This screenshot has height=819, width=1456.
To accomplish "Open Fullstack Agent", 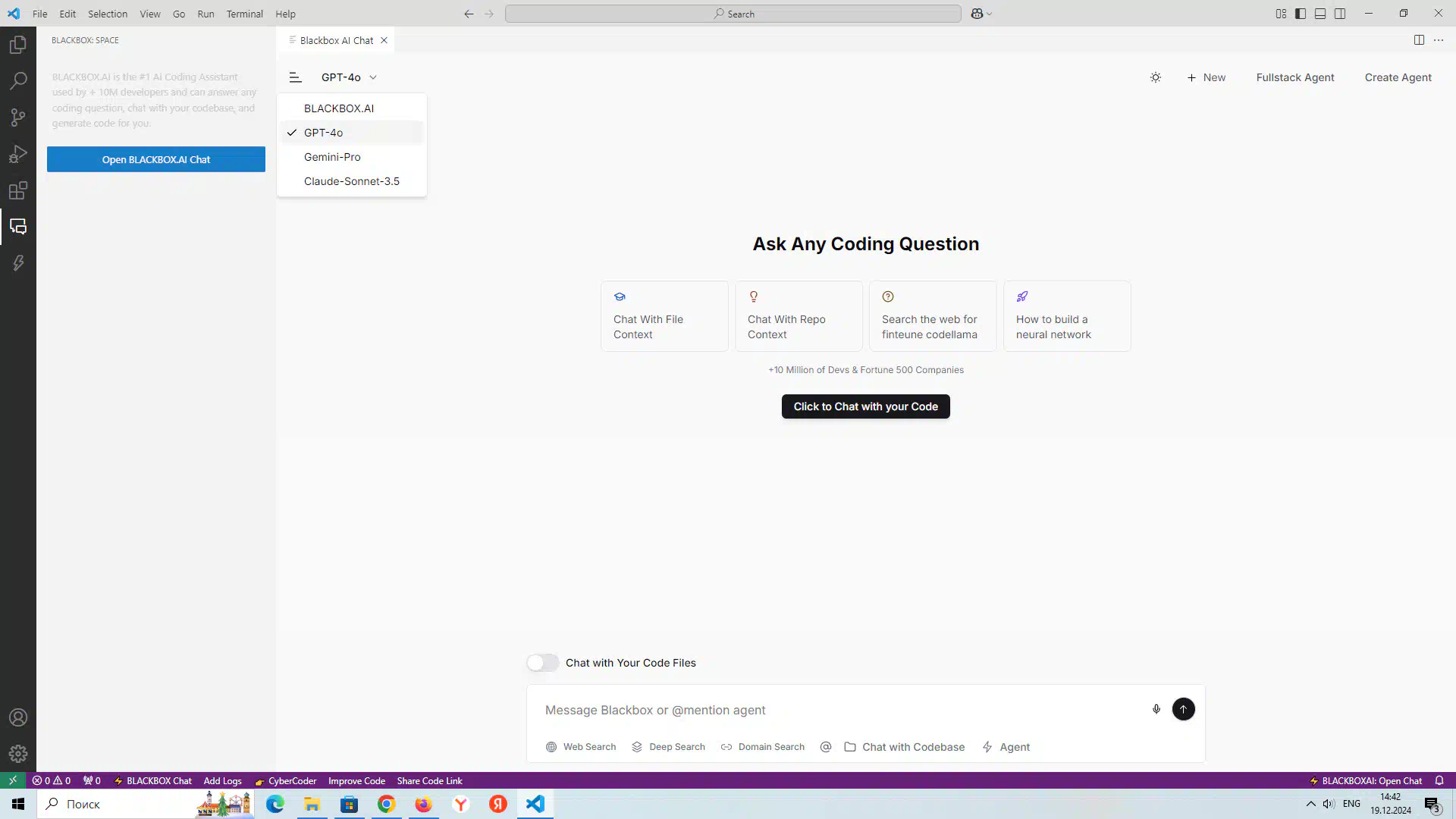I will click(x=1295, y=77).
